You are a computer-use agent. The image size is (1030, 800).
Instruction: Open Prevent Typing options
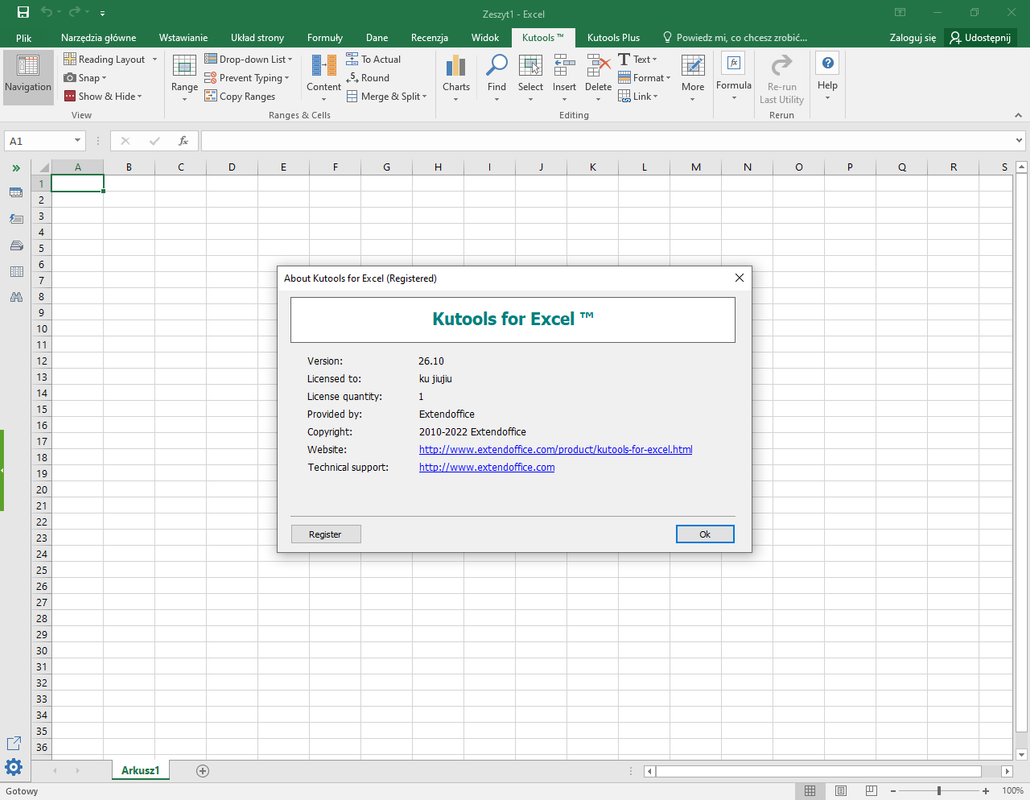[246, 78]
